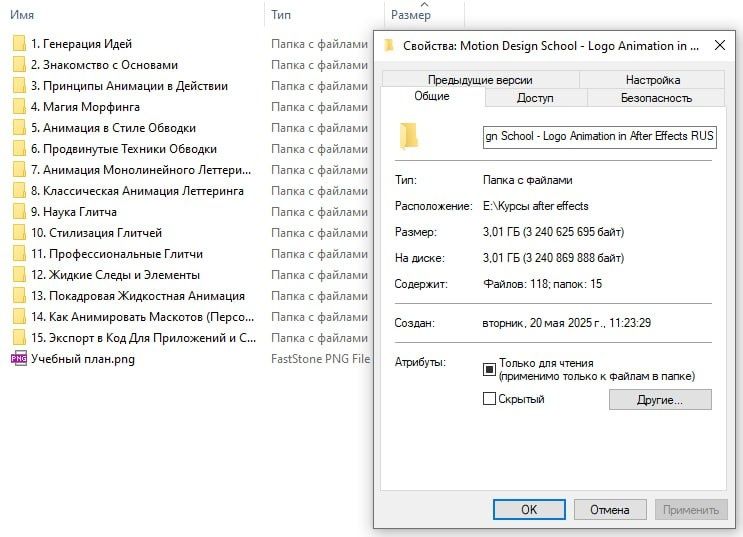Click the large folder icon in Properties dialog
743x537 pixels.
pos(408,136)
